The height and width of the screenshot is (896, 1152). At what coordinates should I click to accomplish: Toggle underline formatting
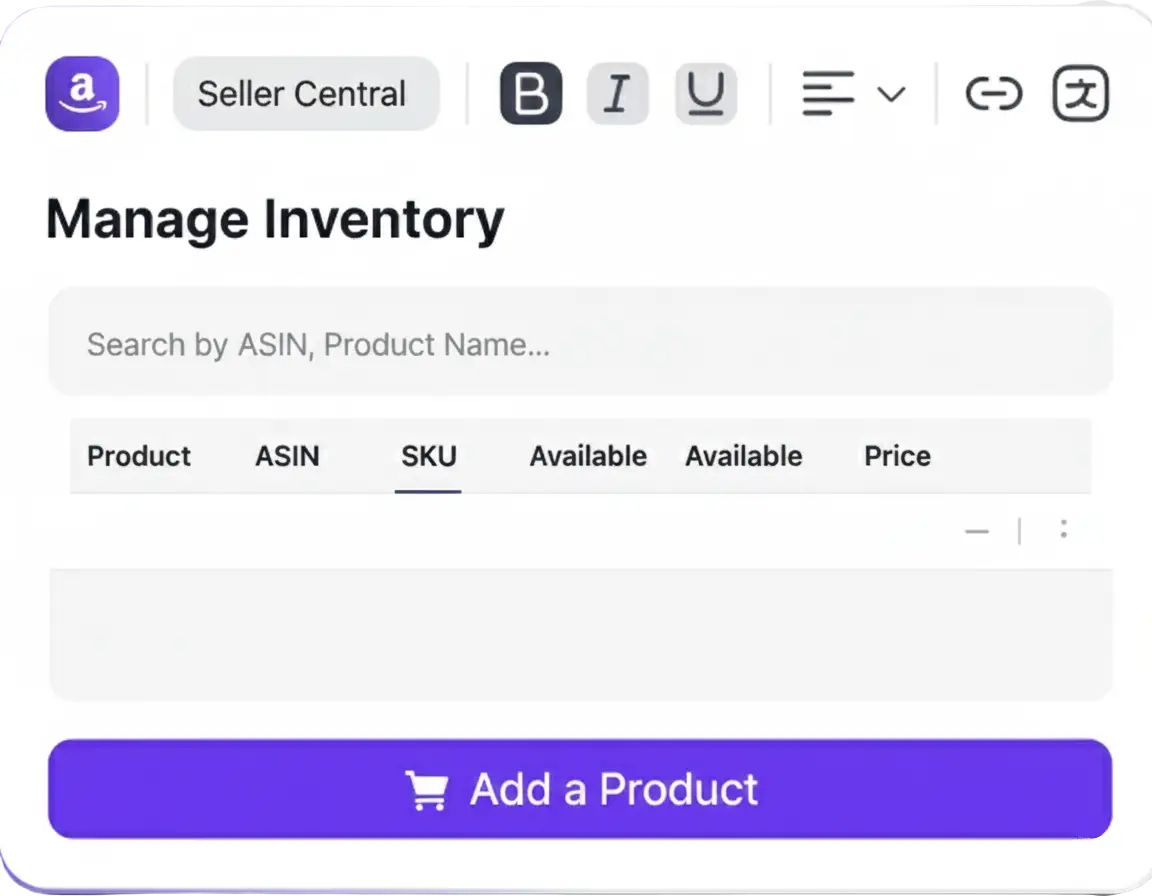coord(706,94)
